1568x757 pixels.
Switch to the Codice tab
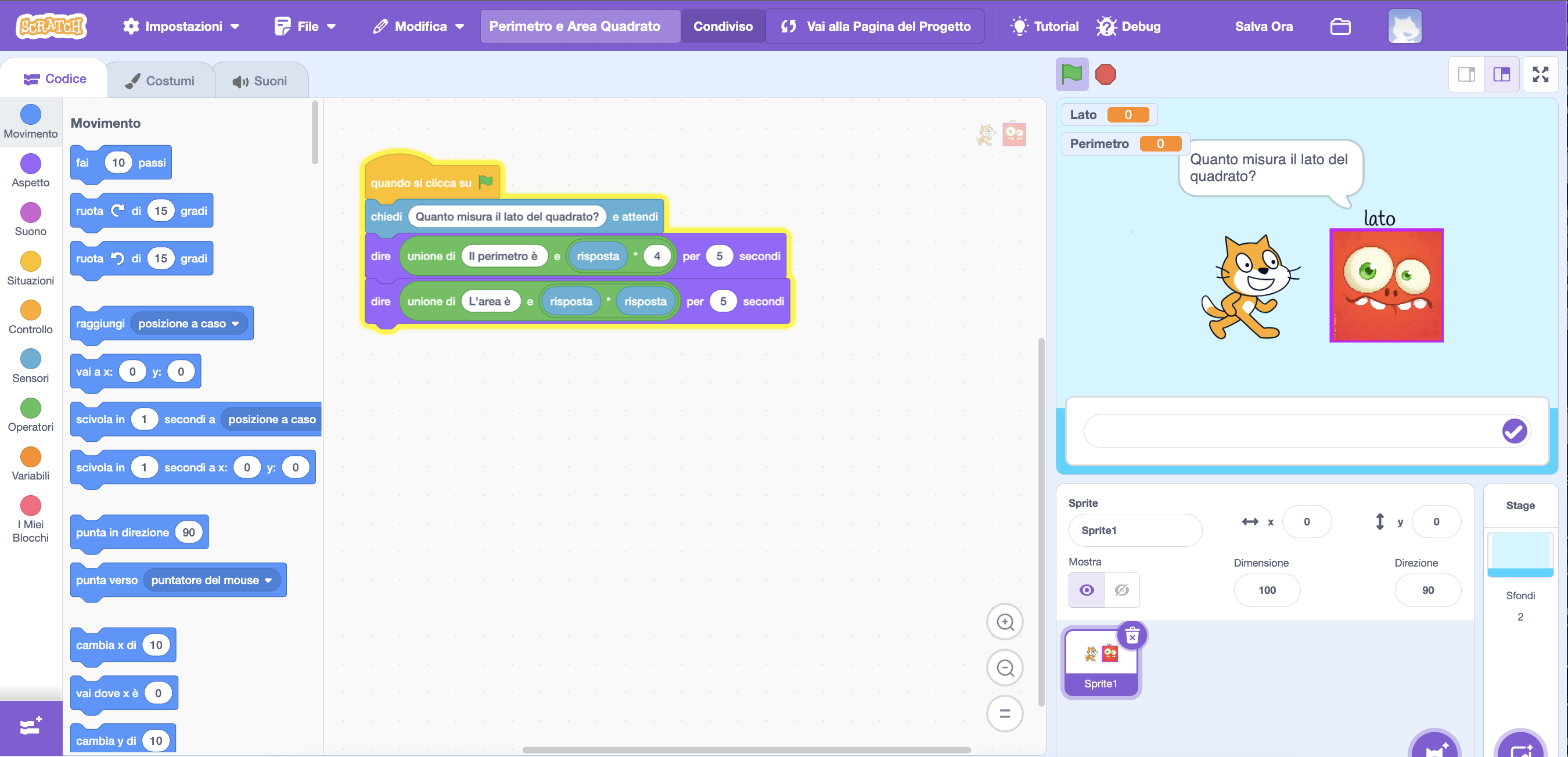(x=55, y=78)
